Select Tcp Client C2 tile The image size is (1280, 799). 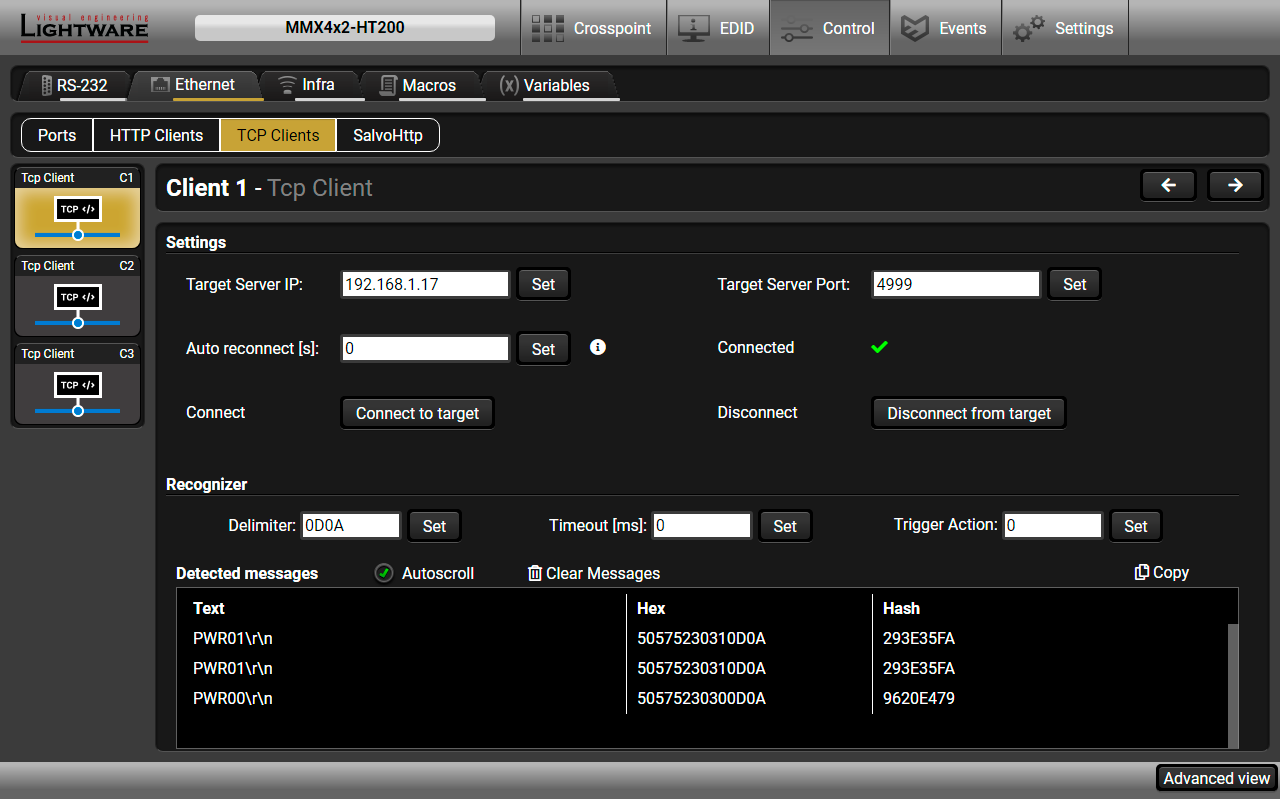click(78, 296)
